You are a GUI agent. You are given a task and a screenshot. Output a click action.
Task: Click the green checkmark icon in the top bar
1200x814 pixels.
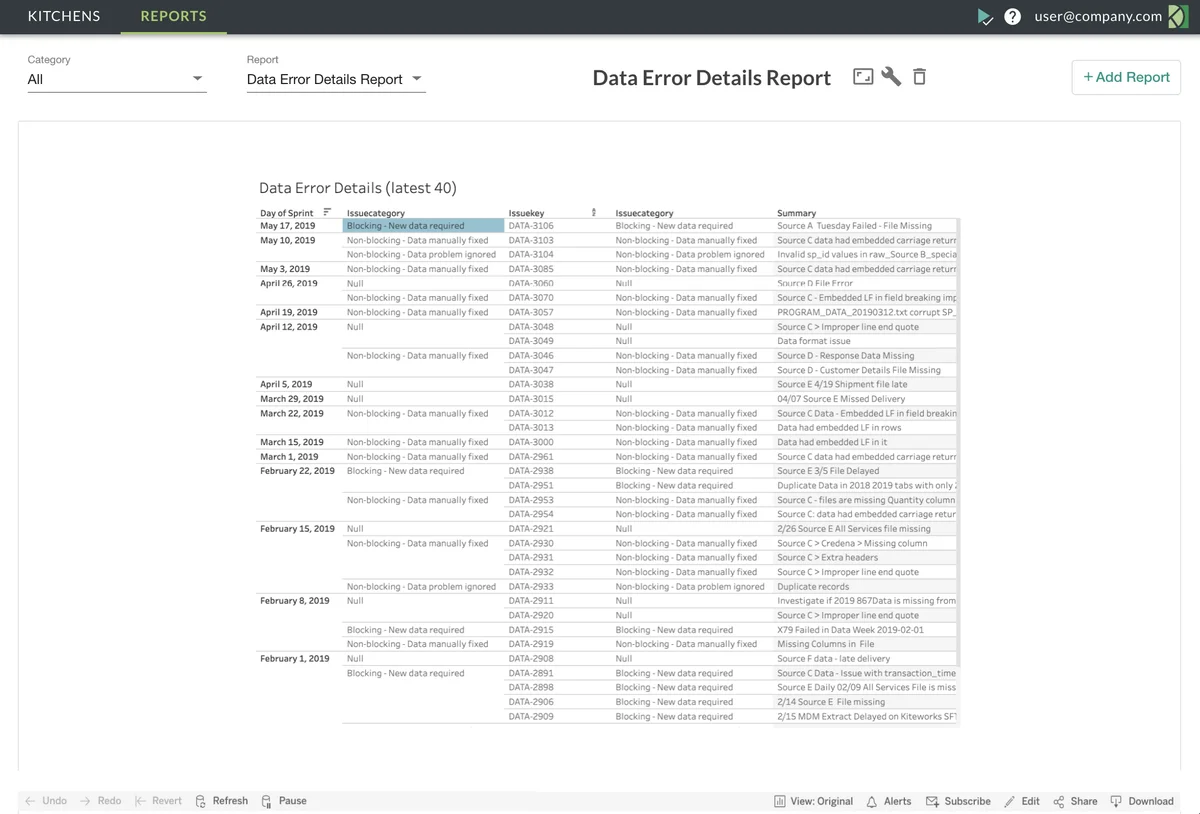[x=985, y=16]
